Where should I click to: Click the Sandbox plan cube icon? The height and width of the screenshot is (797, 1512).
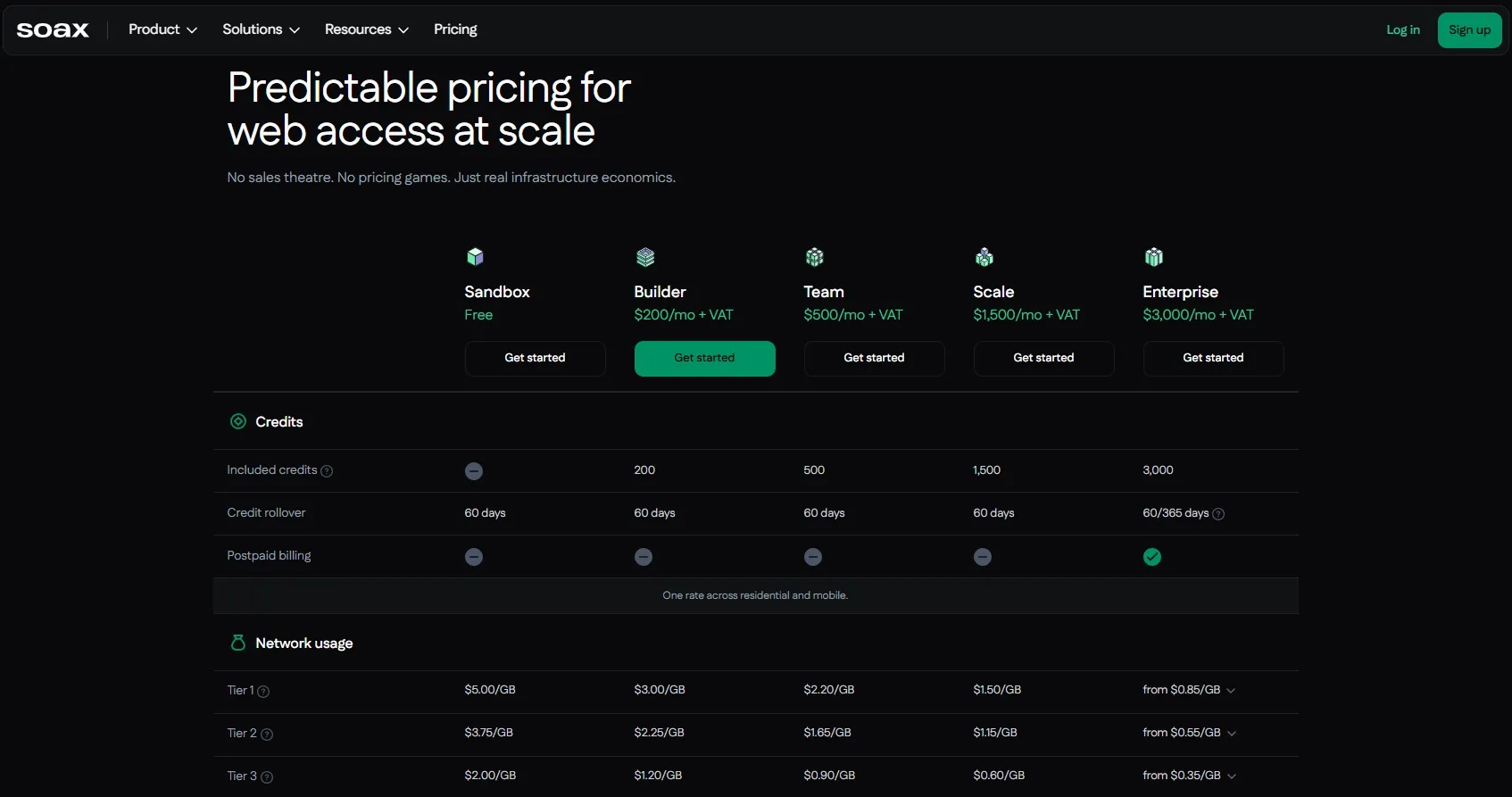tap(475, 257)
